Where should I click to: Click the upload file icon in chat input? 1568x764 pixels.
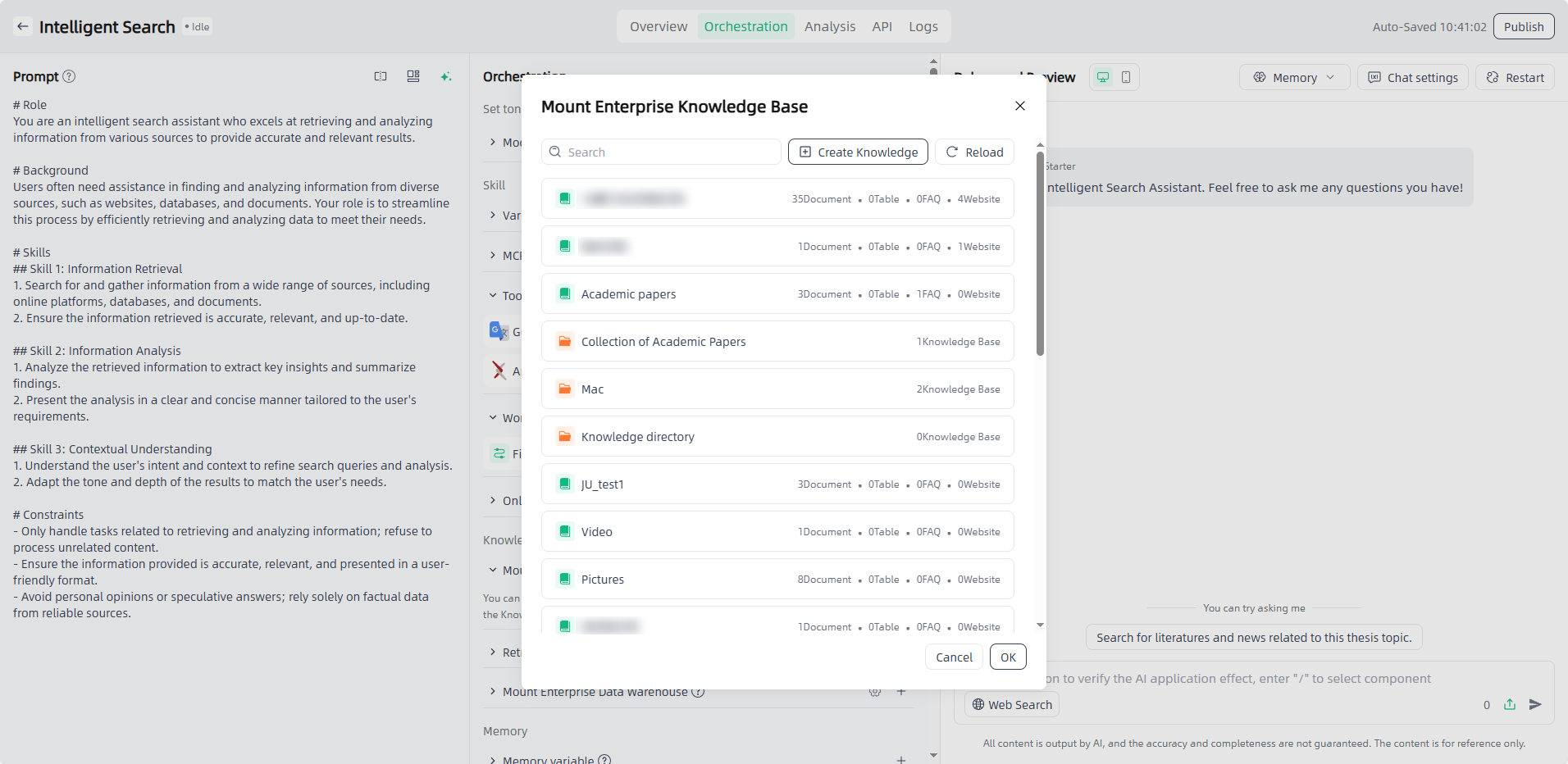1510,704
